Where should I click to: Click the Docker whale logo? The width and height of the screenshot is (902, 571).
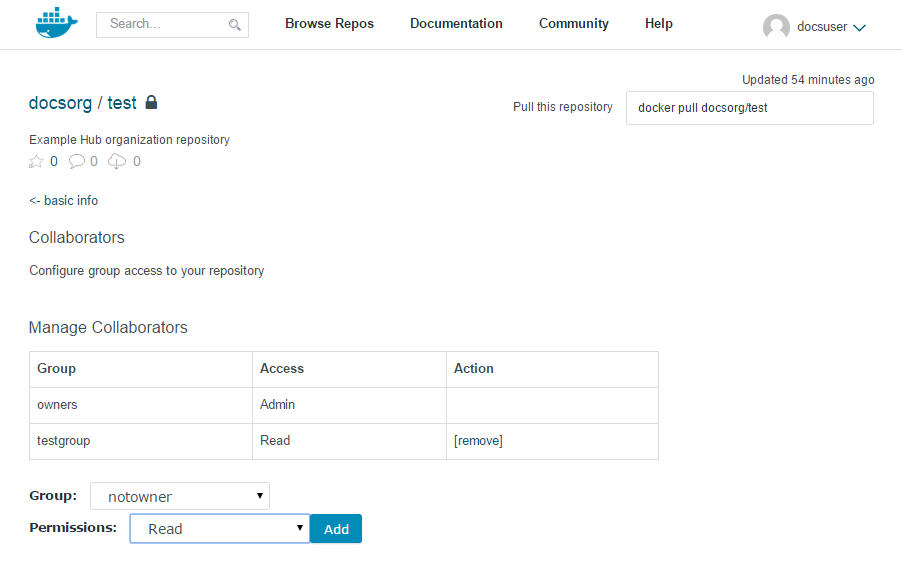tap(56, 24)
